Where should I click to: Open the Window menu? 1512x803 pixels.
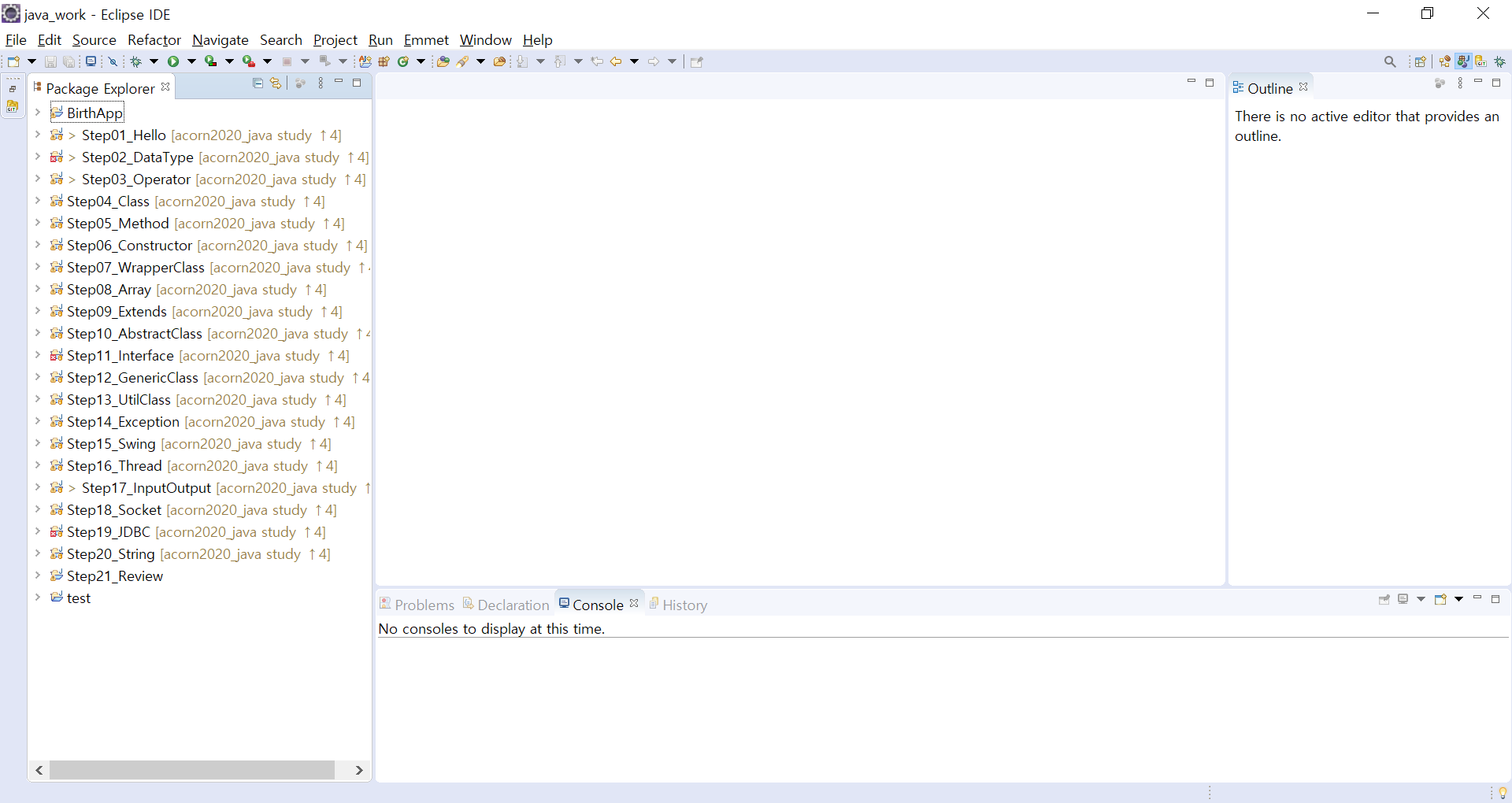(x=486, y=39)
